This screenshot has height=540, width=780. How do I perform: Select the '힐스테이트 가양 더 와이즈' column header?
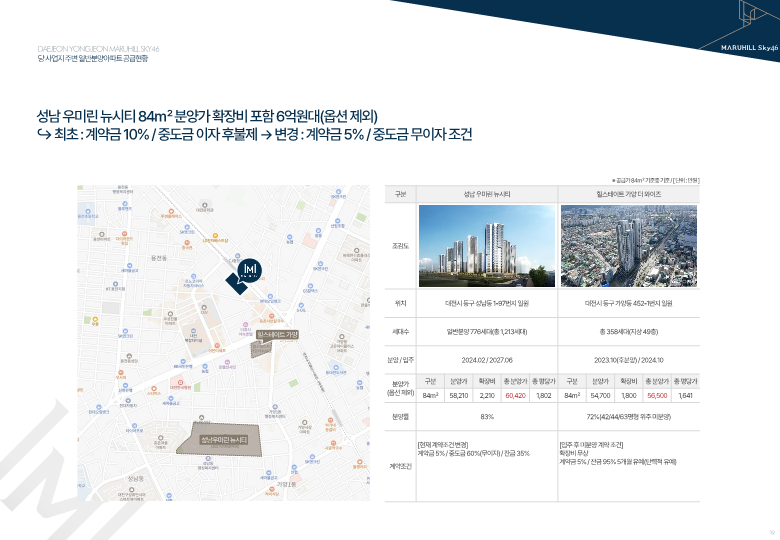629,194
